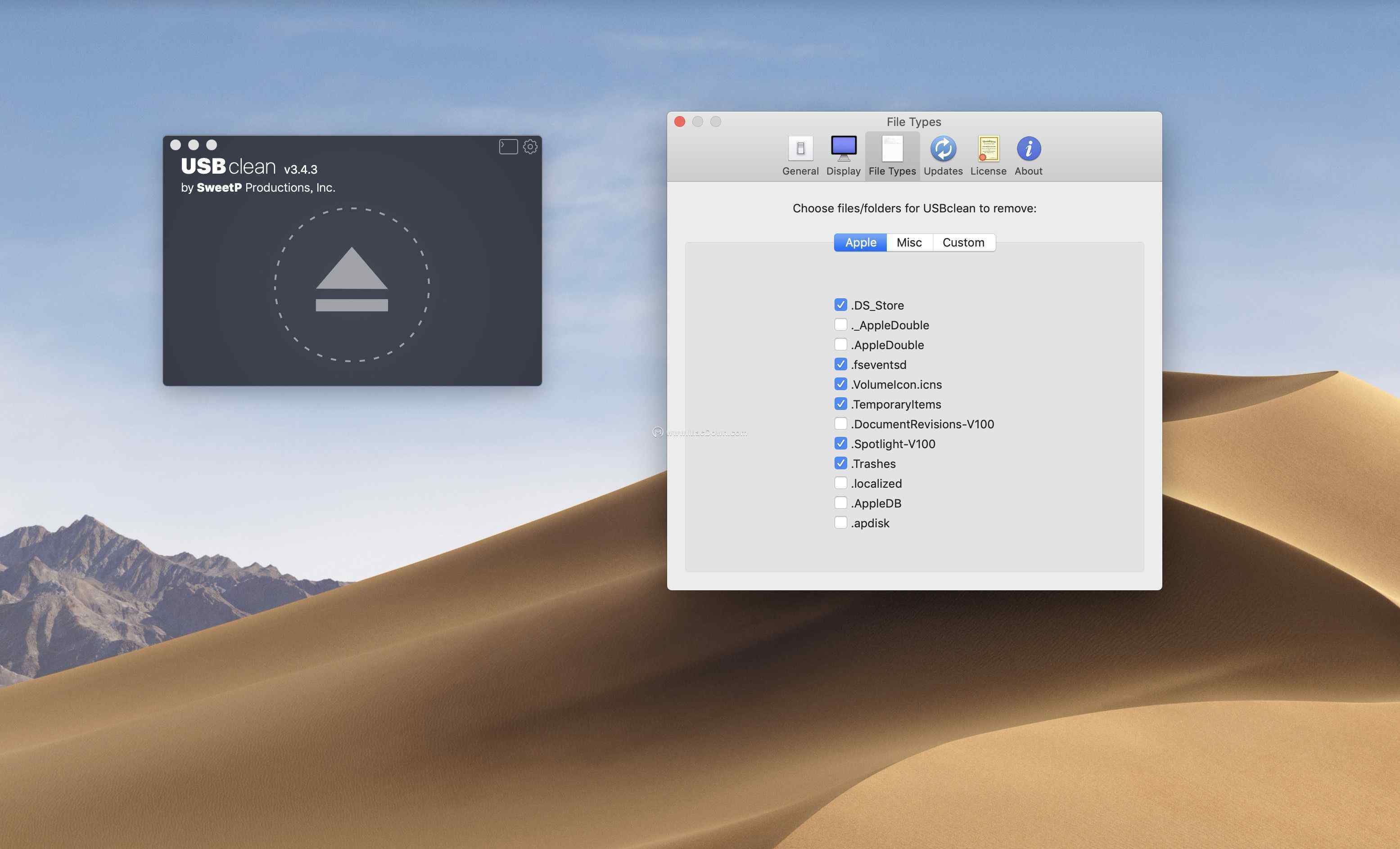The width and height of the screenshot is (1400, 849).
Task: Switch to the Custom tab
Action: coord(963,243)
